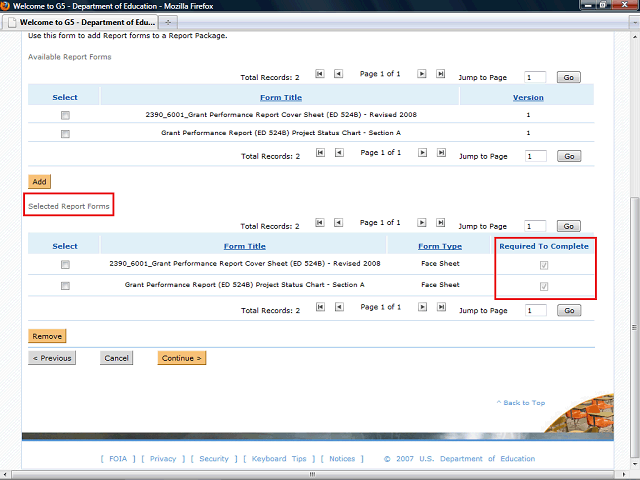This screenshot has height=480, width=640.
Task: Go back with Previous button
Action: click(52, 358)
